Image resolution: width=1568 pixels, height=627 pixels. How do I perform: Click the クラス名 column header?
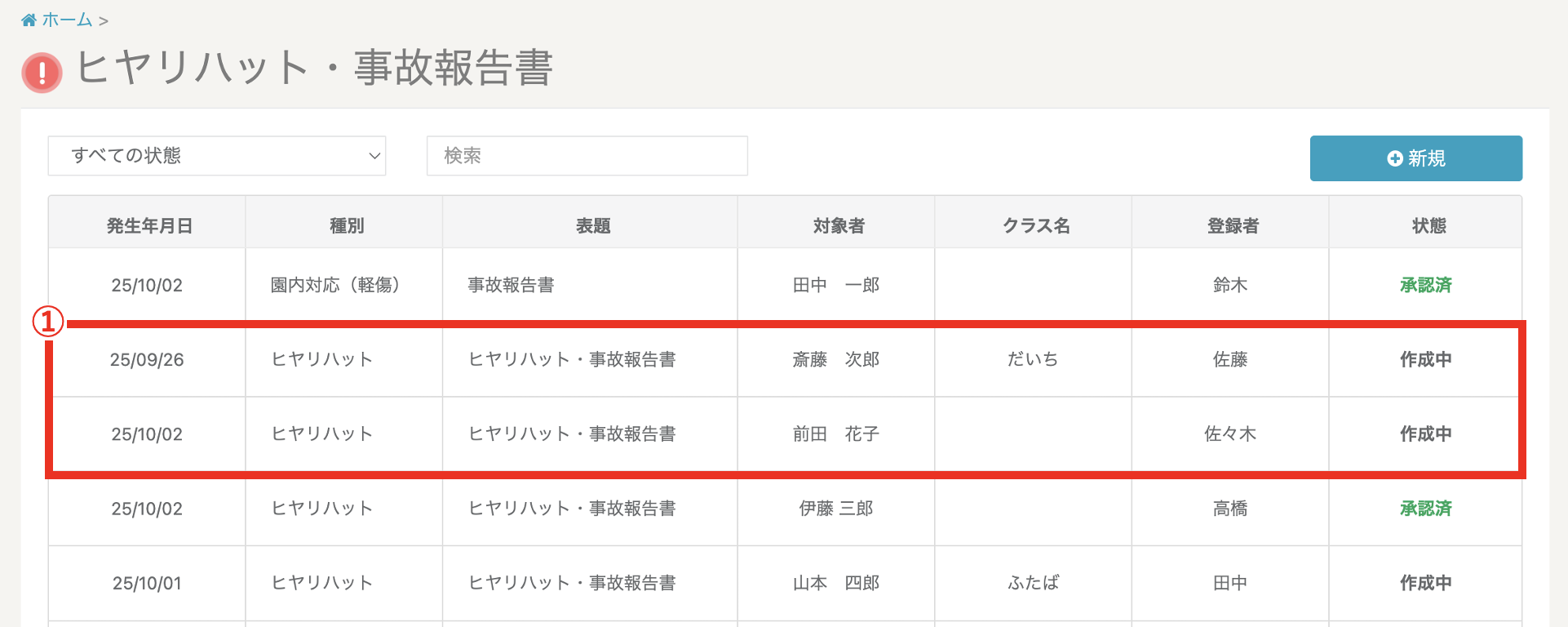(x=1035, y=226)
